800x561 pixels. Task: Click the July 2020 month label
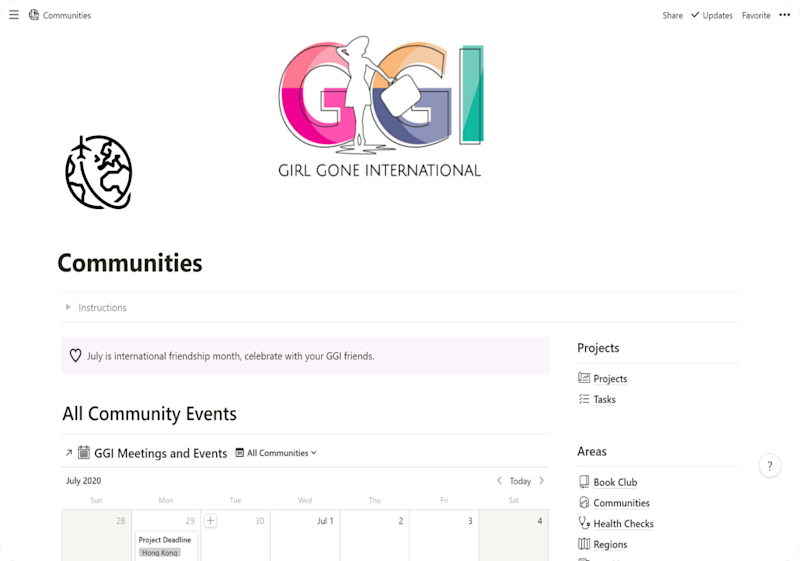[x=84, y=481]
